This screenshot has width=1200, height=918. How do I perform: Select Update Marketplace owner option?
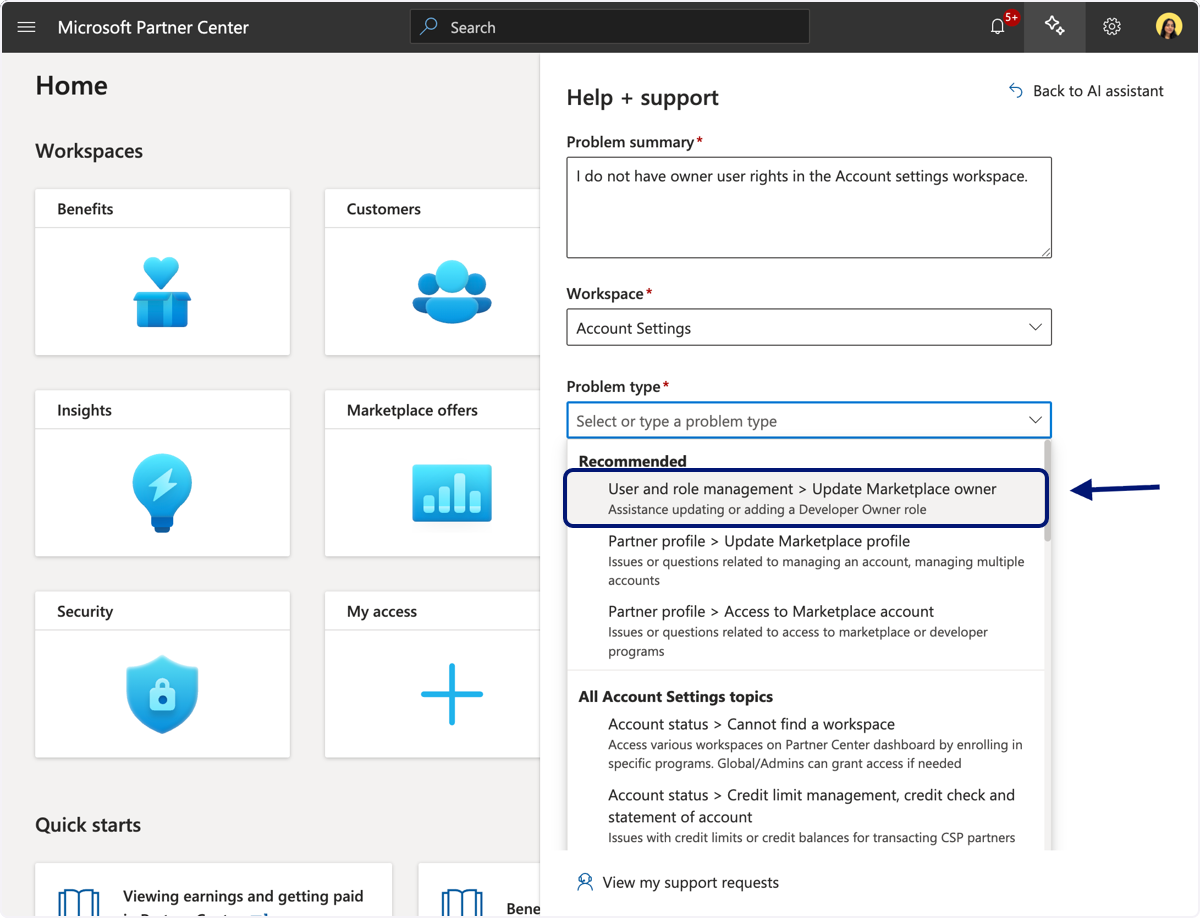click(x=806, y=498)
